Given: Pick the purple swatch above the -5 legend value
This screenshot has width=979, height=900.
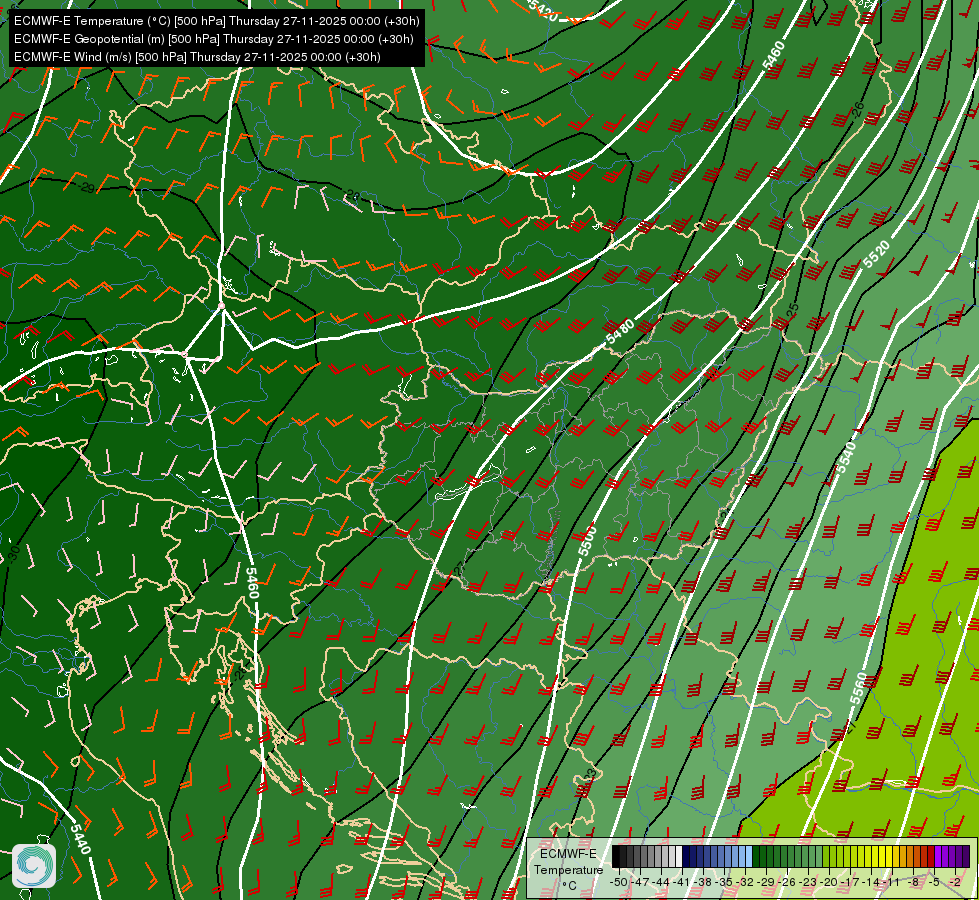Looking at the screenshot, I should click(938, 856).
